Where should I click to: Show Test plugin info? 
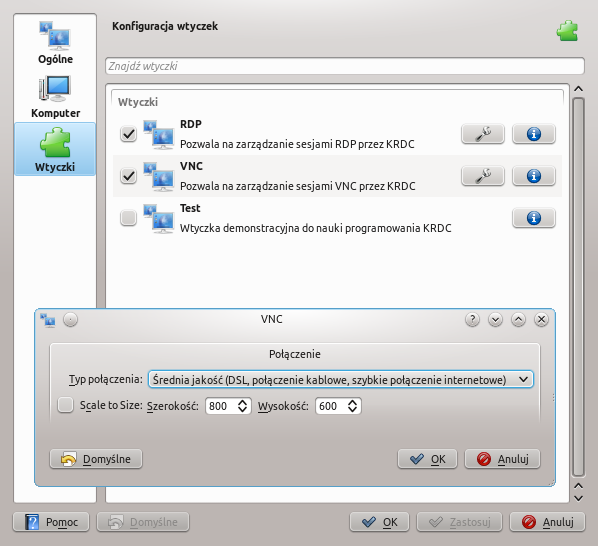coord(534,218)
